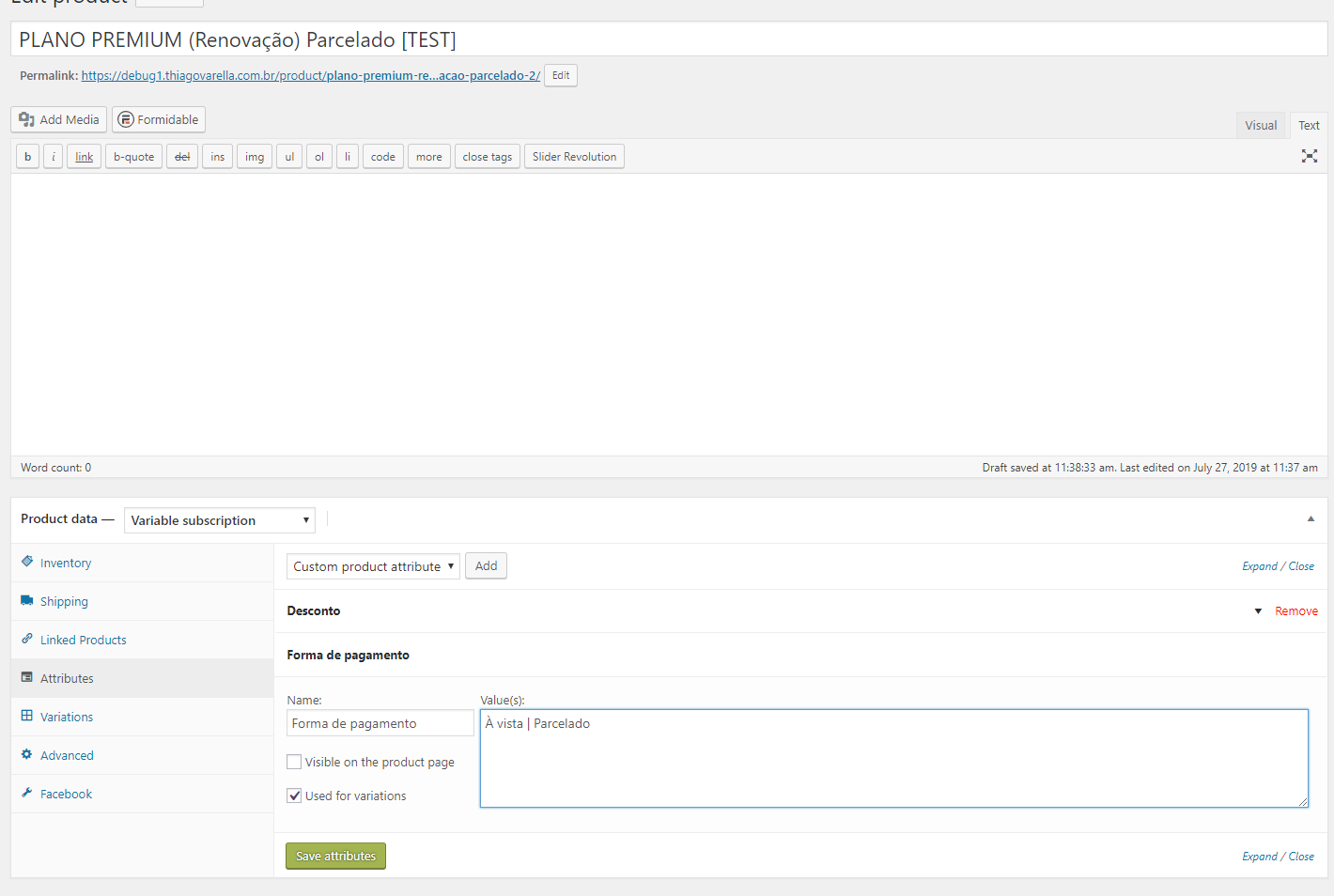
Task: Click the Variations grid icon
Action: point(27,716)
